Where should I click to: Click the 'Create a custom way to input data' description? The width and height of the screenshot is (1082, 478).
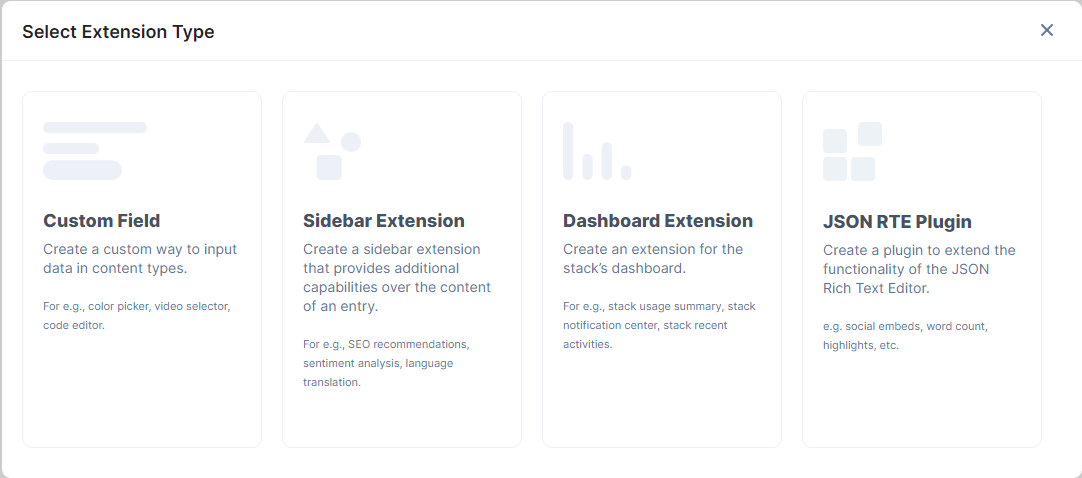(140, 259)
